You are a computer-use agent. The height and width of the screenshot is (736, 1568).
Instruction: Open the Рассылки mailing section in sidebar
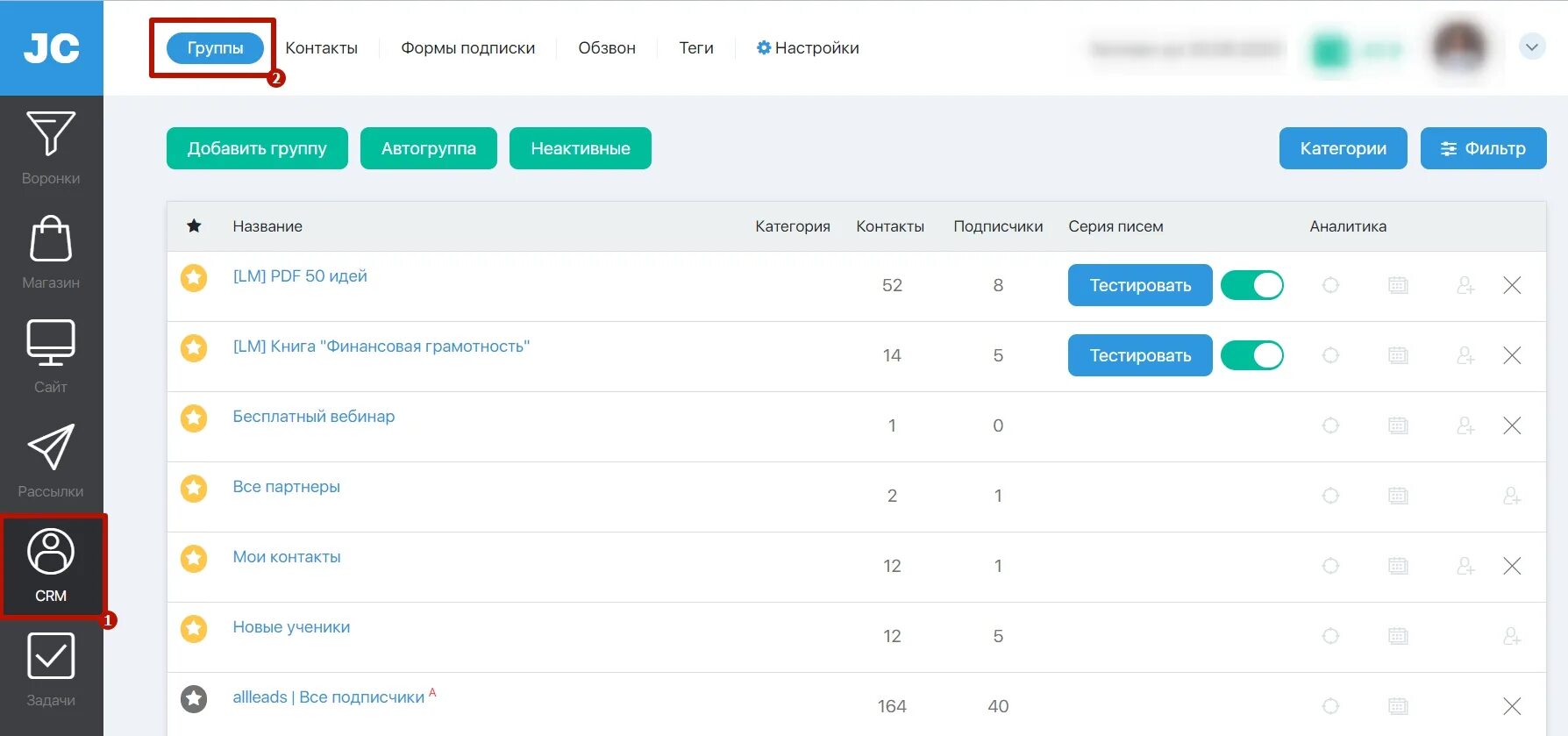(51, 461)
